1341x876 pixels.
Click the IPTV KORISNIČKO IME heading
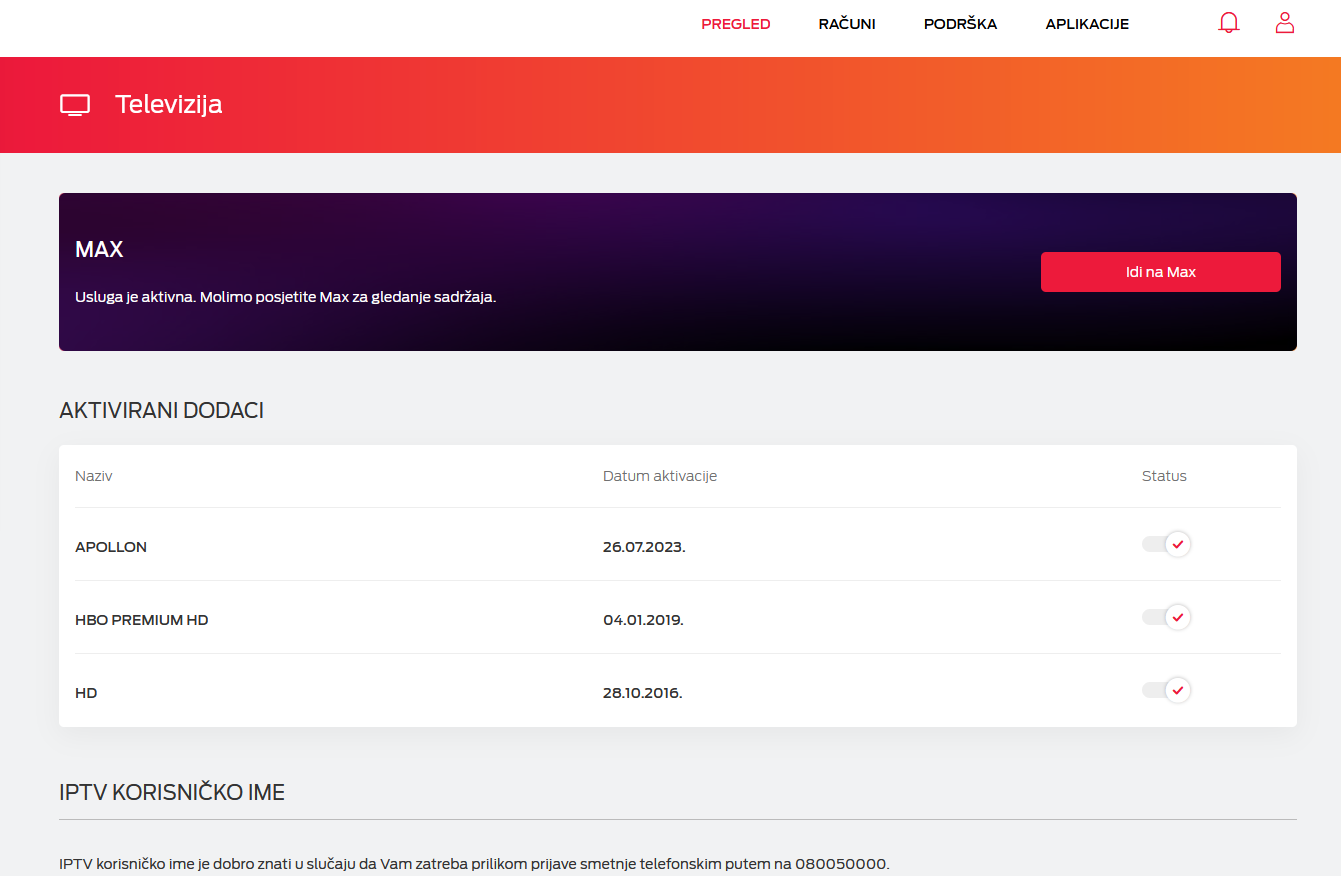coord(172,793)
